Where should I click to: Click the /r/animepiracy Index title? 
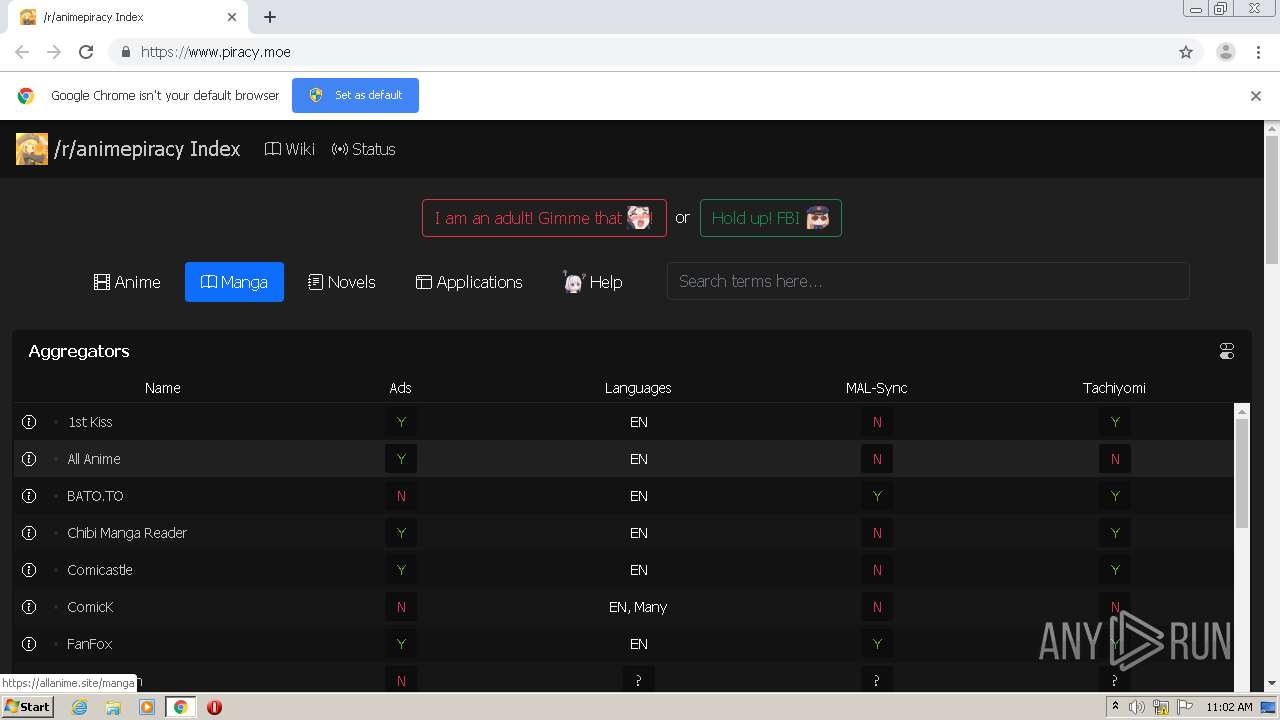tap(147, 149)
